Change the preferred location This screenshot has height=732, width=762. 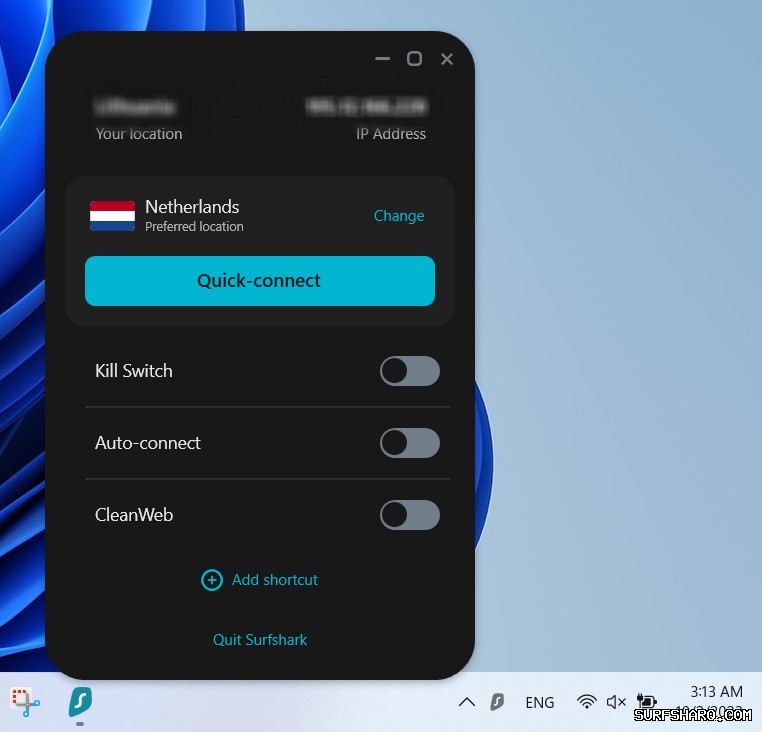tap(399, 215)
